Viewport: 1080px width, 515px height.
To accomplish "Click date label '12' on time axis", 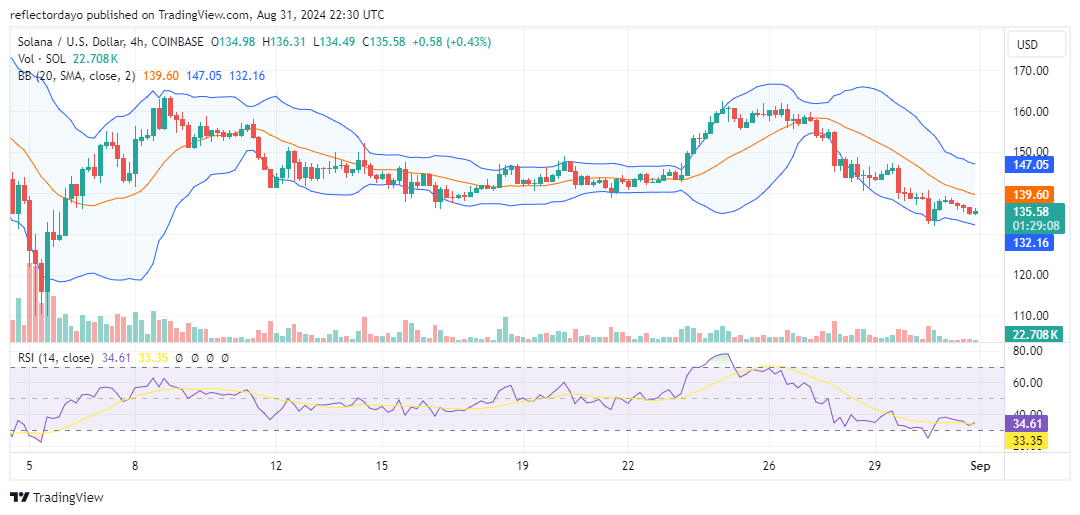I will click(276, 466).
